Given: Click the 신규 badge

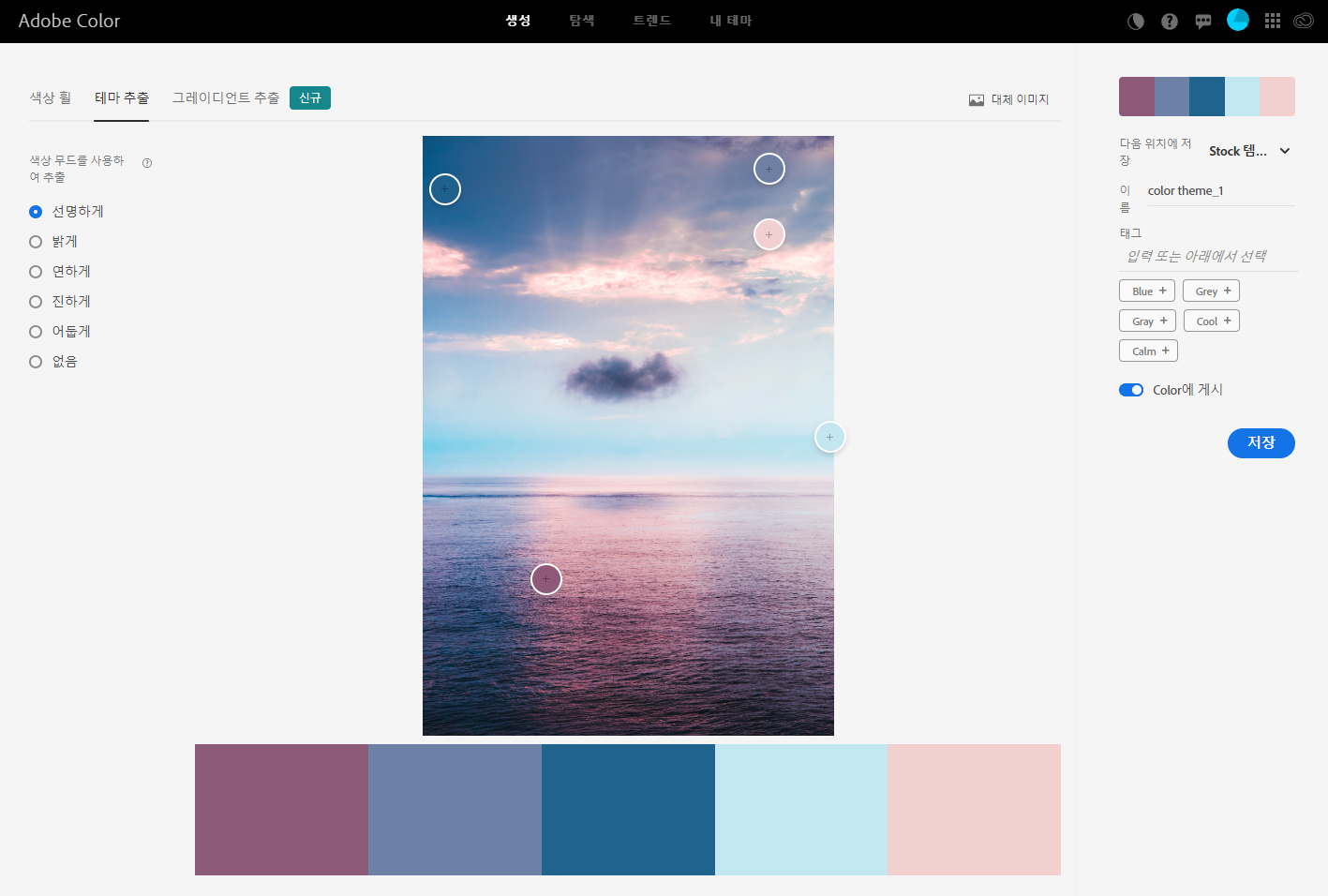Looking at the screenshot, I should (310, 97).
